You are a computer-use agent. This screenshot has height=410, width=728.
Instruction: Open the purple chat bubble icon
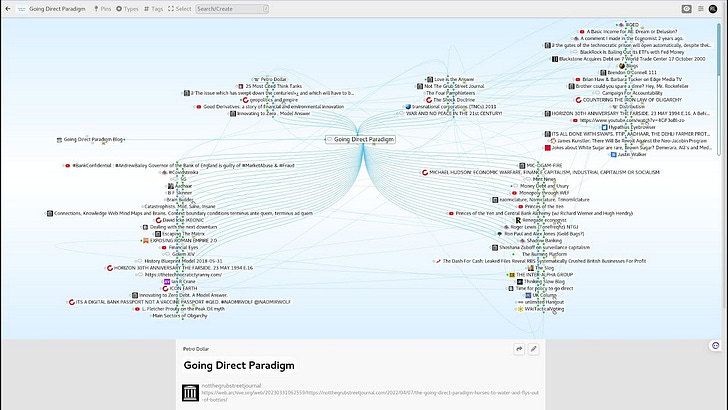click(715, 345)
